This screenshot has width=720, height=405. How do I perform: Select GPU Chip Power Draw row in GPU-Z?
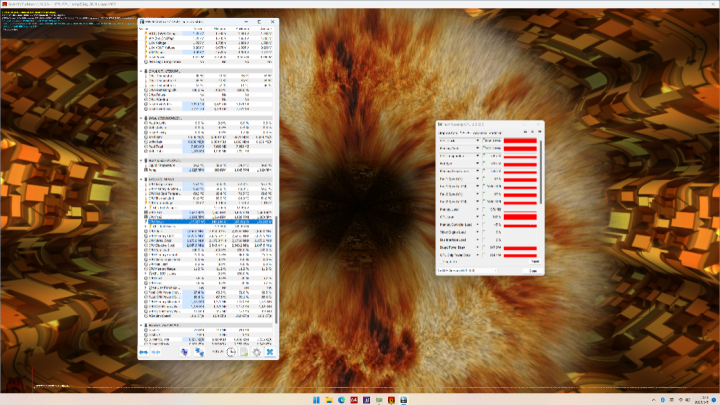coord(488,255)
